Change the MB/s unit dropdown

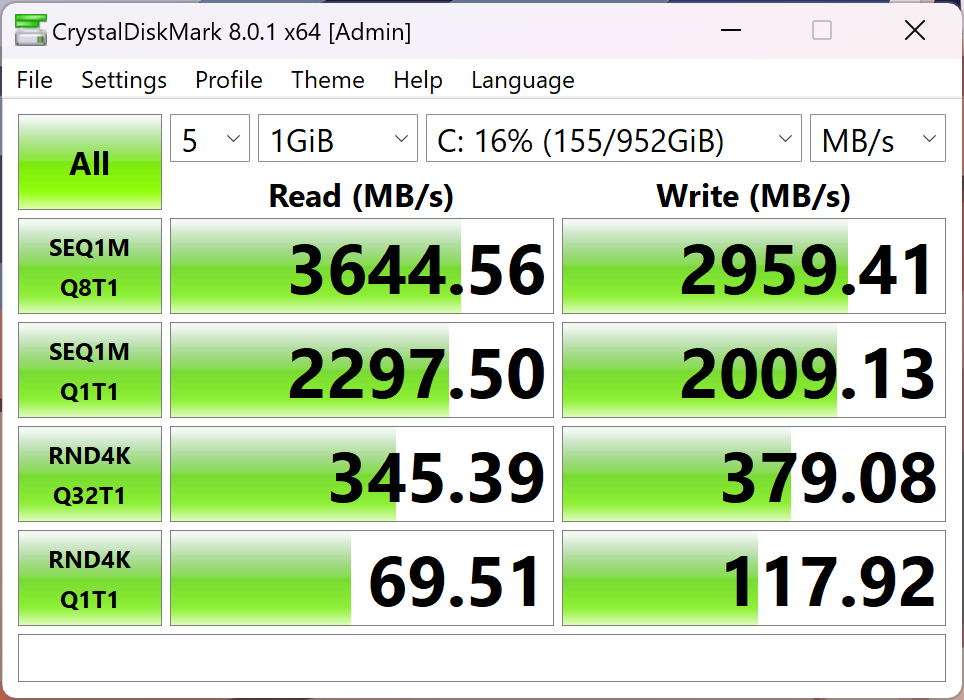click(x=877, y=140)
